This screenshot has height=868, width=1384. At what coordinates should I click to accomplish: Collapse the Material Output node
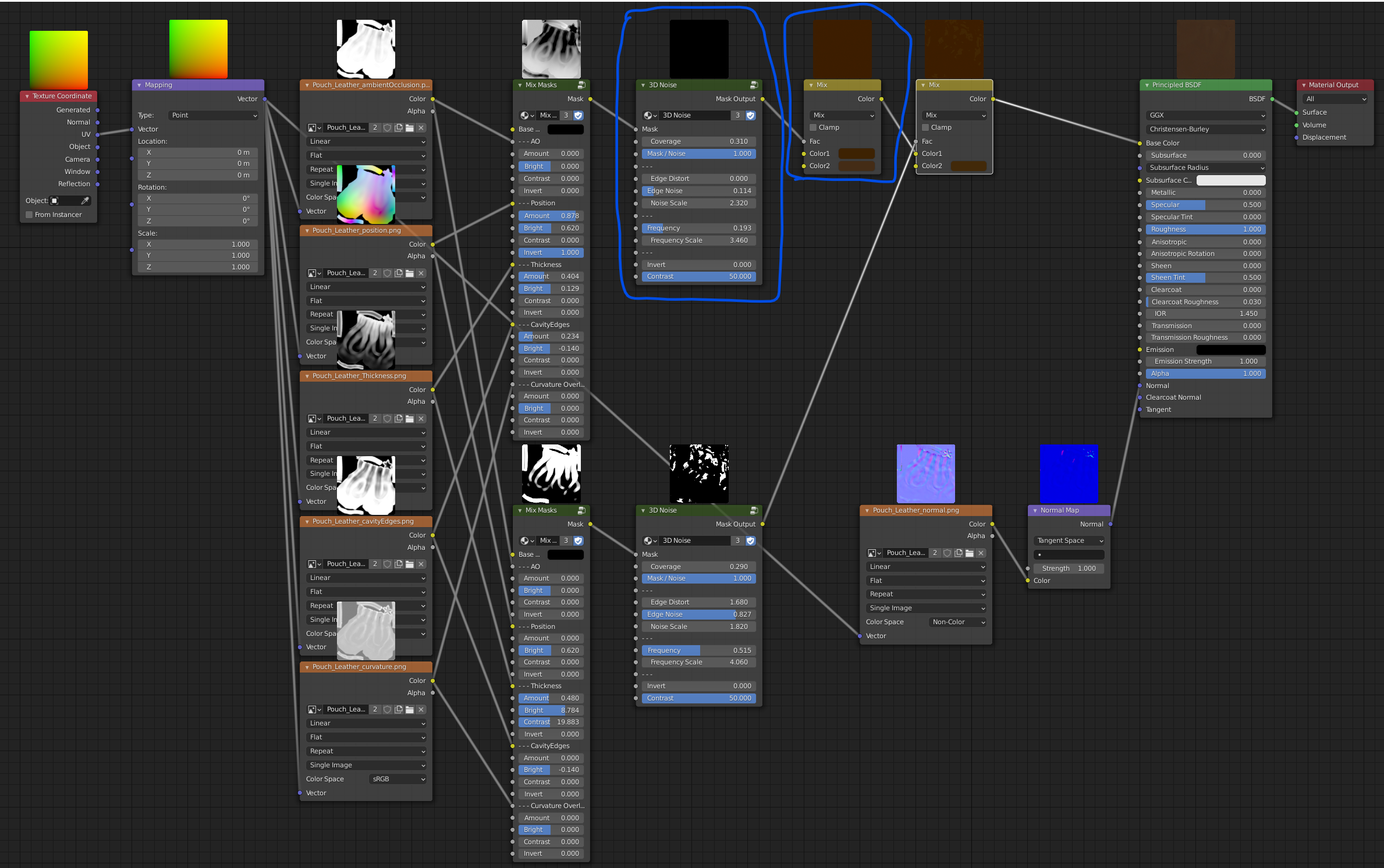(x=1303, y=86)
